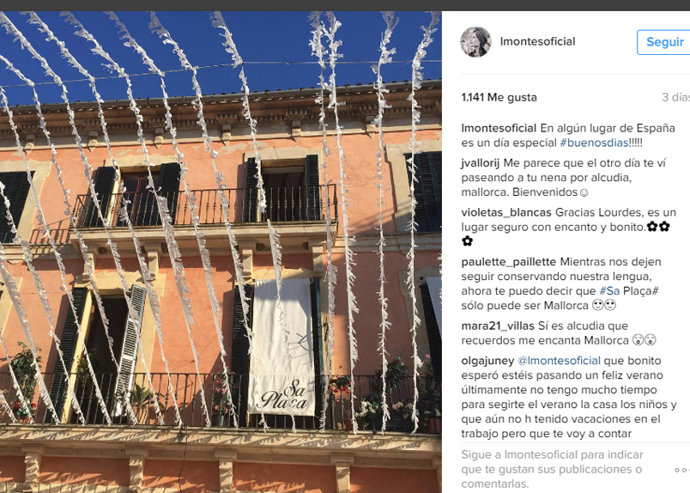Open violetas_blancas commenter profile
Image resolution: width=690 pixels, height=493 pixels.
point(506,213)
